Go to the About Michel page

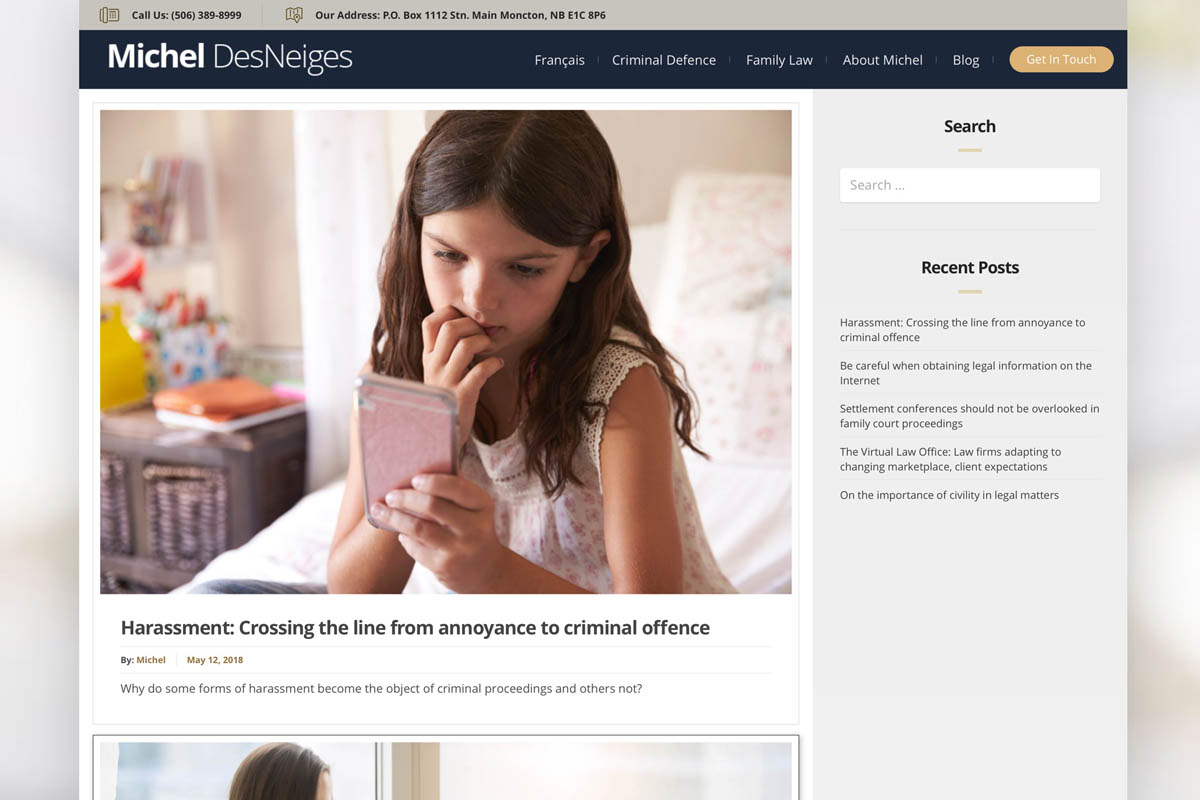coord(882,60)
